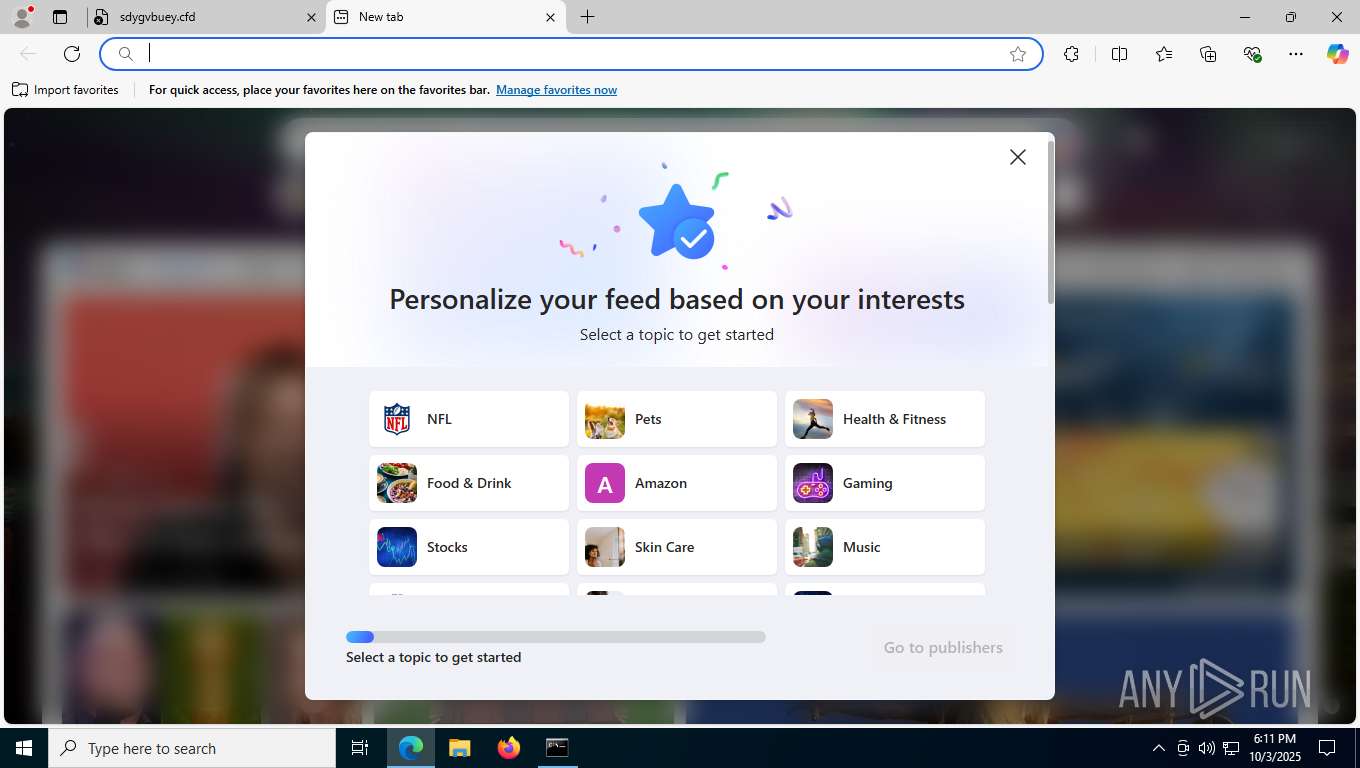Viewport: 1360px width, 768px height.
Task: Select the Pets topic
Action: click(x=677, y=419)
